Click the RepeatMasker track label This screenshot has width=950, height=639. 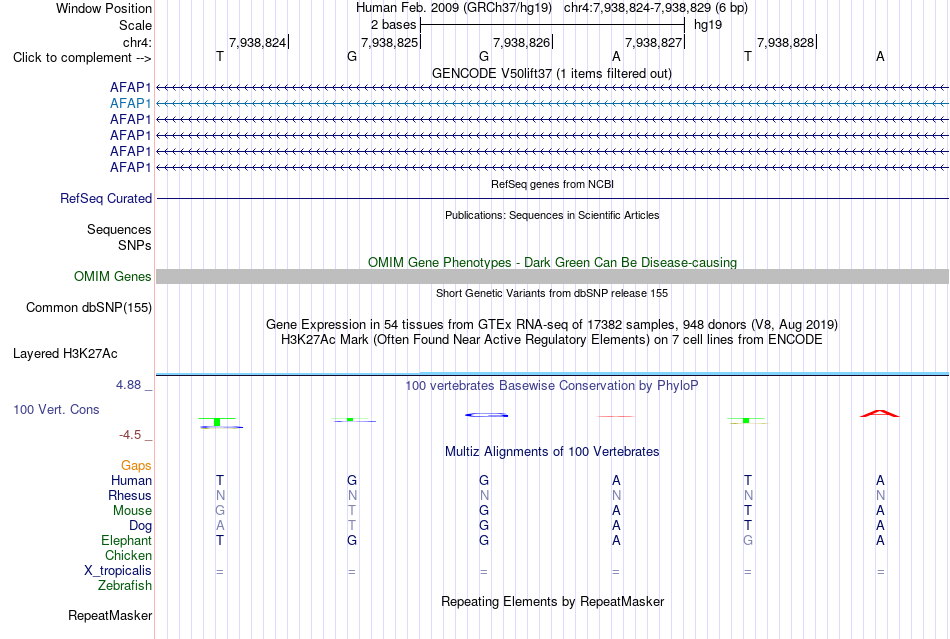coord(110,615)
